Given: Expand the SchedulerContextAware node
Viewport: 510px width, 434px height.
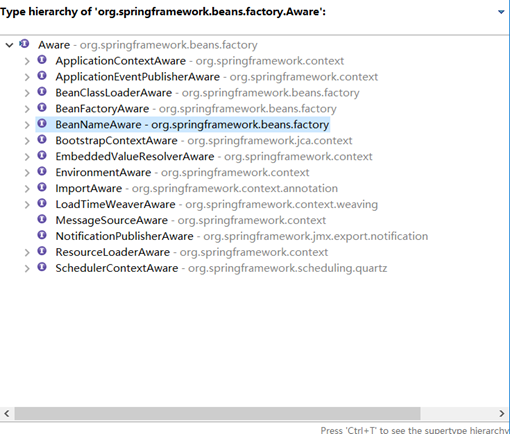Looking at the screenshot, I should pos(27,269).
